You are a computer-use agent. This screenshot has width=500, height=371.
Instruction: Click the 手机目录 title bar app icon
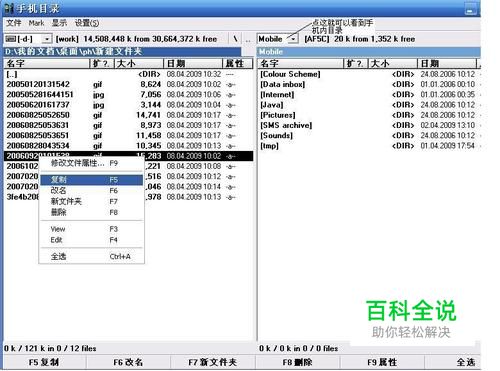(9, 9)
